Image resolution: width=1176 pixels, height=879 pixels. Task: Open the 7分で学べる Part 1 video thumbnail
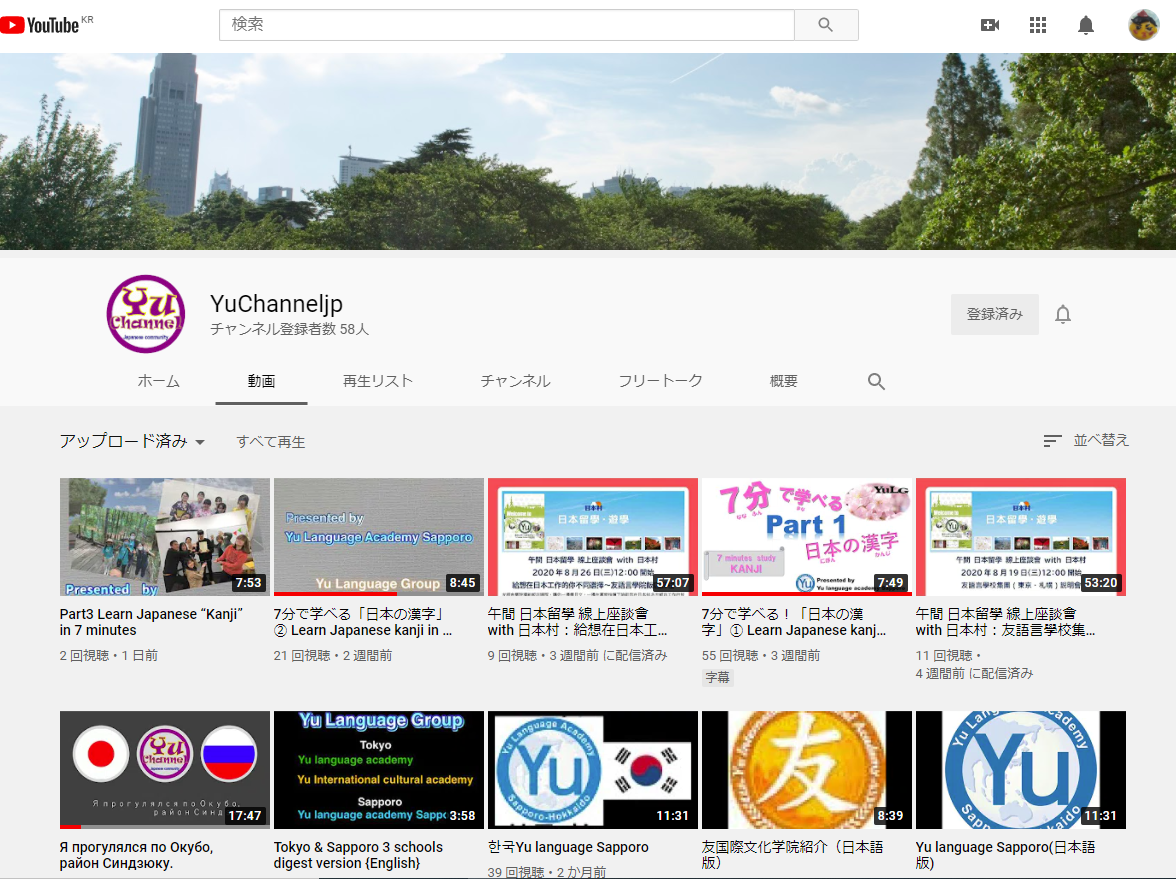806,536
